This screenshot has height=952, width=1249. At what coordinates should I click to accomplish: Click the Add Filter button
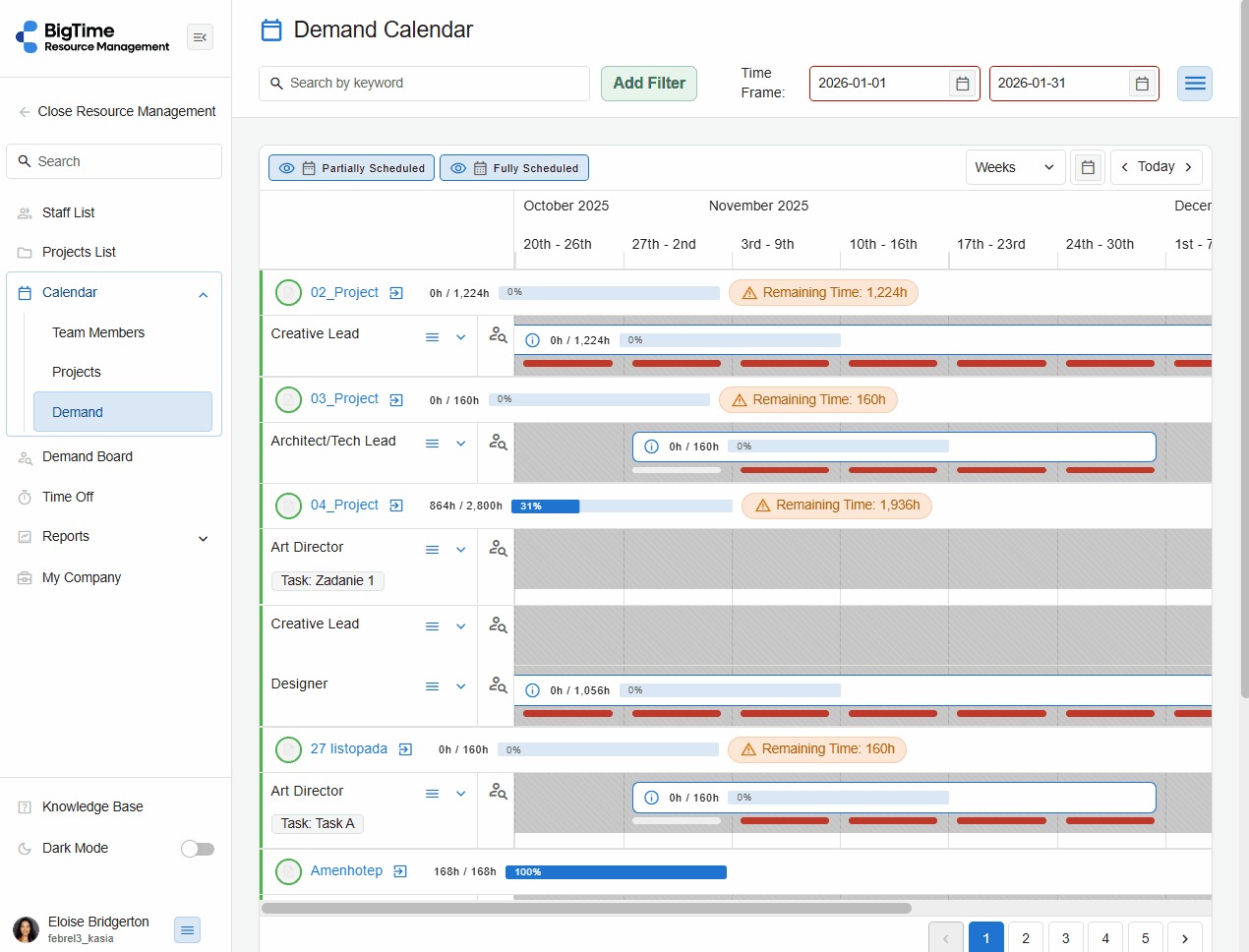click(649, 84)
